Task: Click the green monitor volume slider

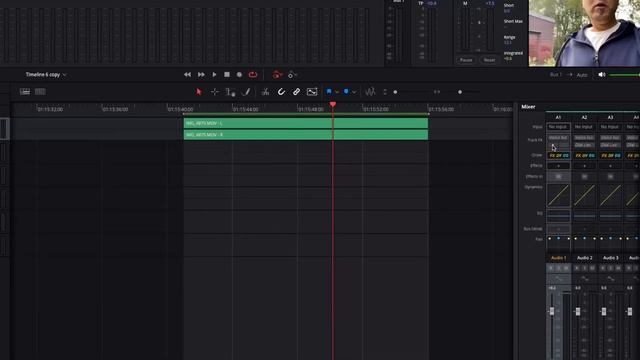Action: click(x=624, y=75)
